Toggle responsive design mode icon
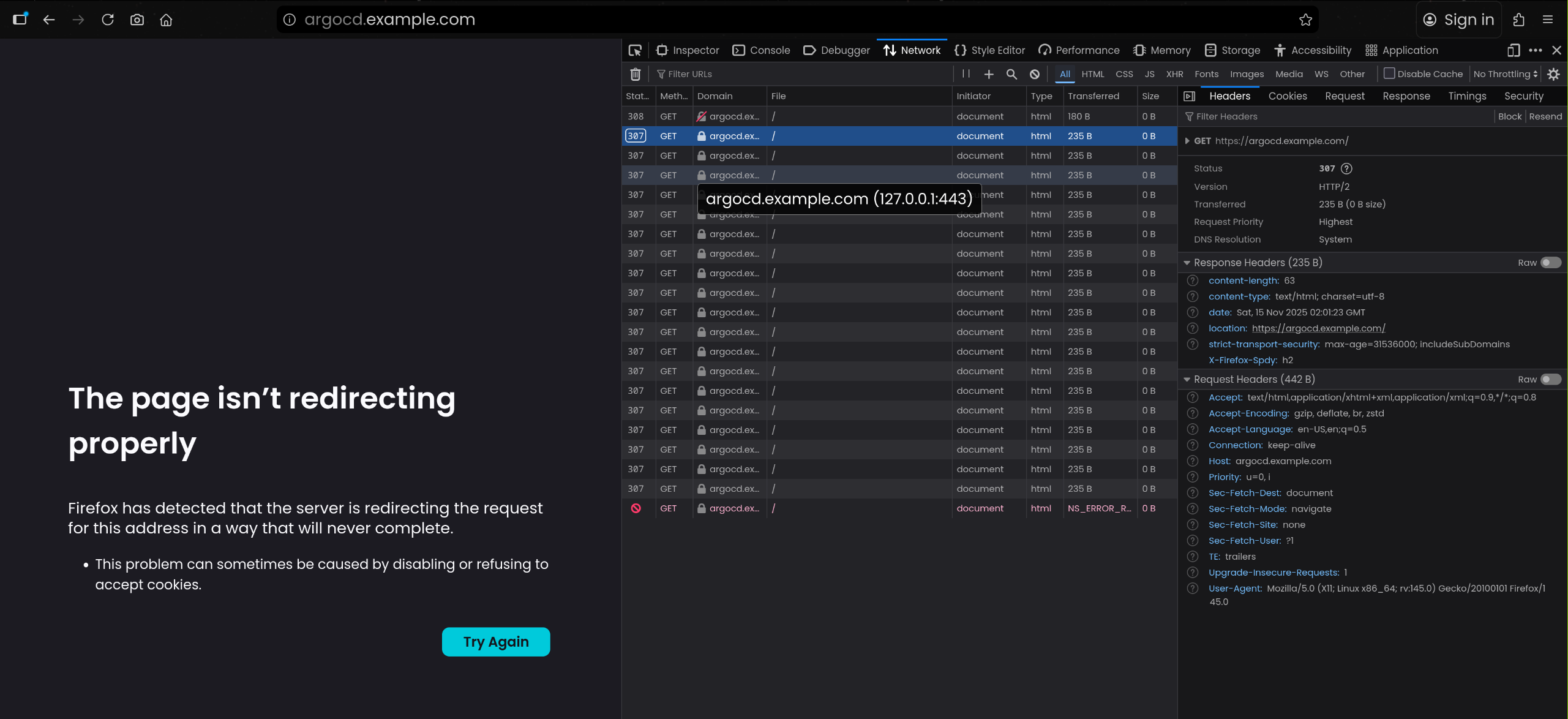 click(x=1514, y=50)
